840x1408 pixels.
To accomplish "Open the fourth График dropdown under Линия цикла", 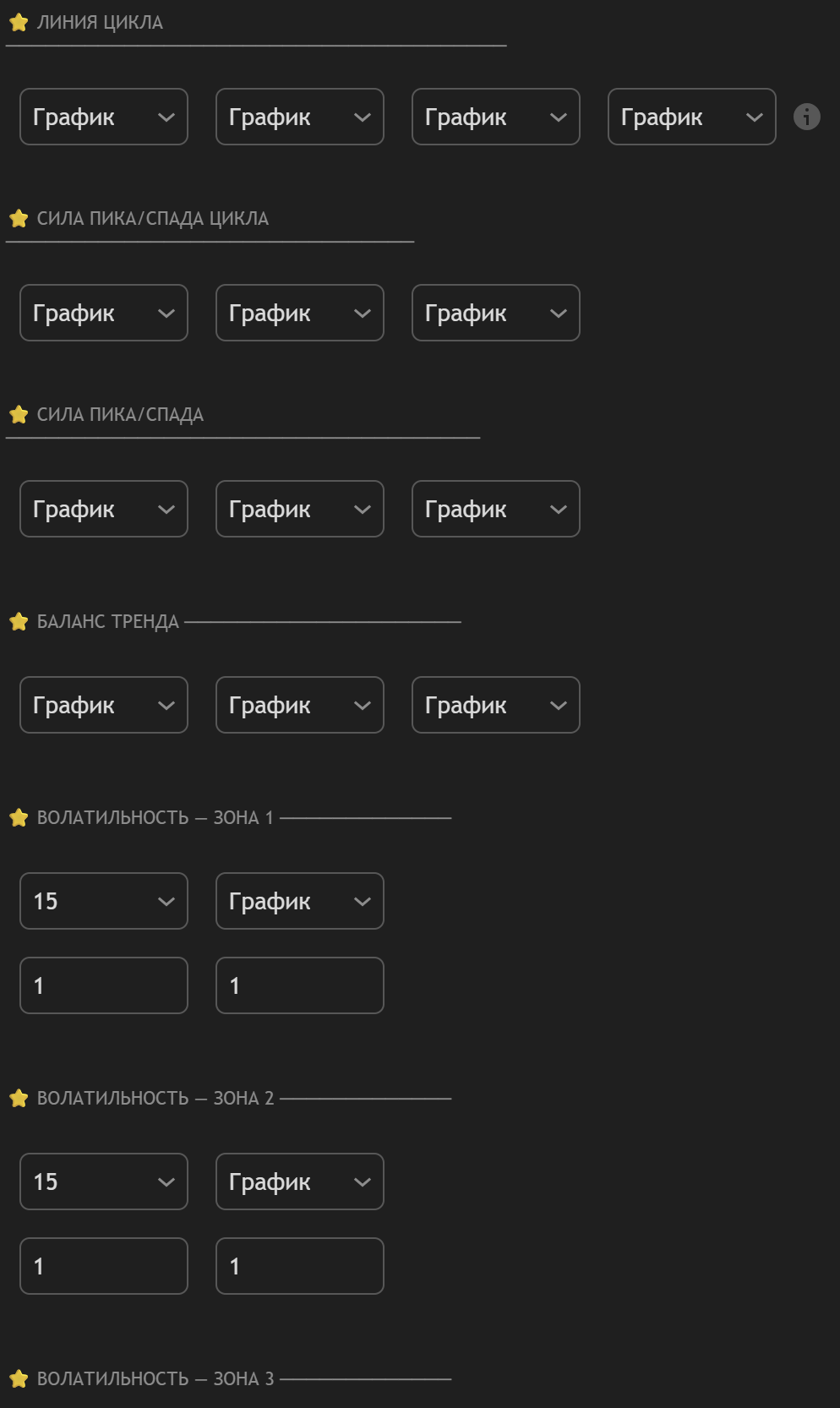I will point(692,117).
